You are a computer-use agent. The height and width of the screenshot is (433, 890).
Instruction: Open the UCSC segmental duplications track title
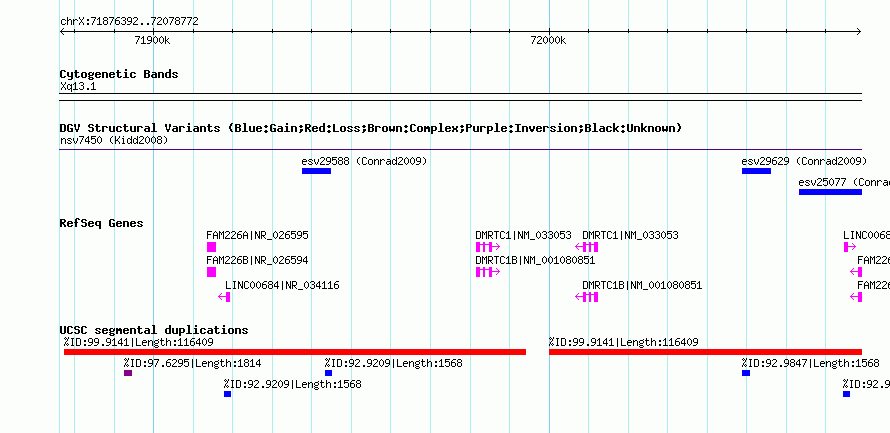point(154,330)
